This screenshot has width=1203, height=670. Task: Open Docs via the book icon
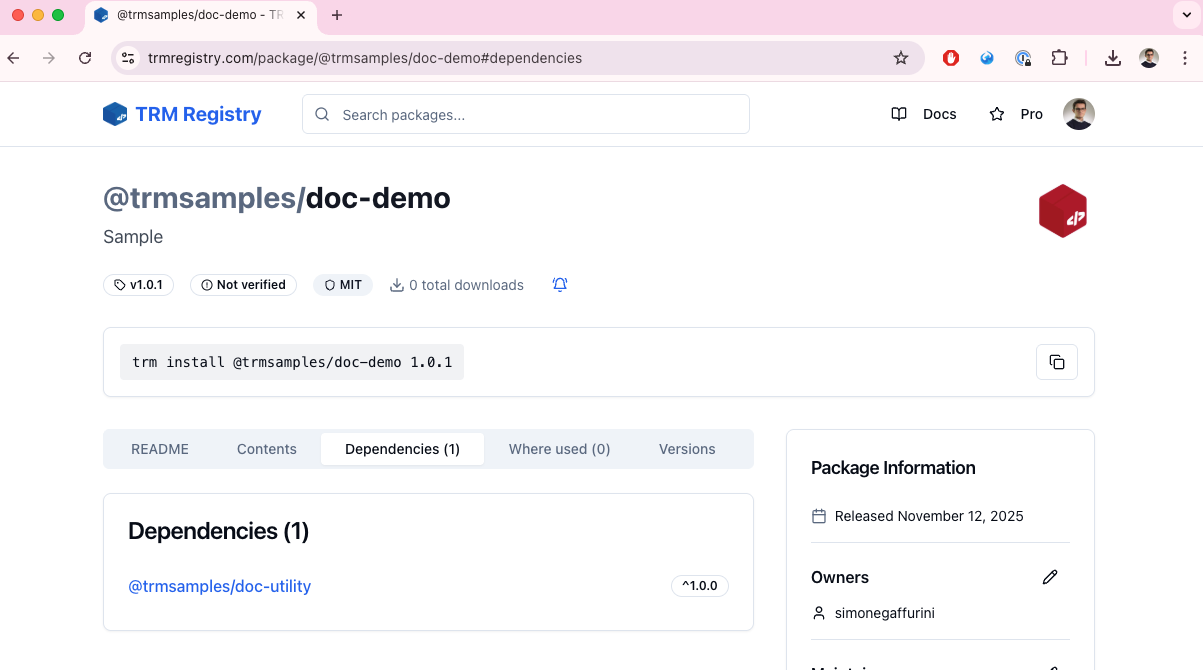pyautogui.click(x=899, y=114)
